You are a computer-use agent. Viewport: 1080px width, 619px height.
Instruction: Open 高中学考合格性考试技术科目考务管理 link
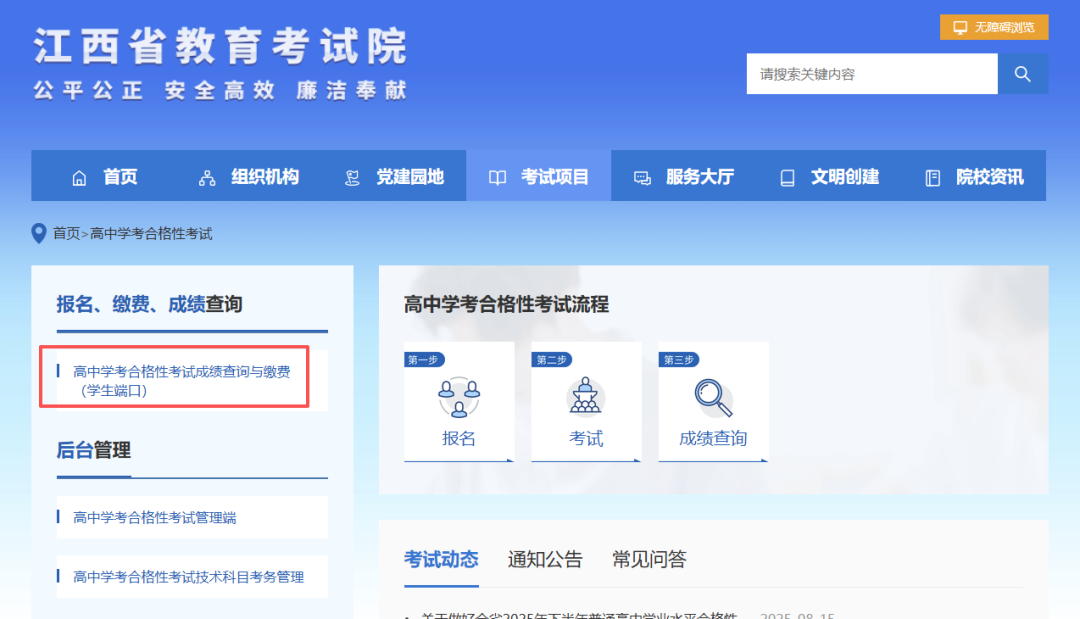pos(188,576)
